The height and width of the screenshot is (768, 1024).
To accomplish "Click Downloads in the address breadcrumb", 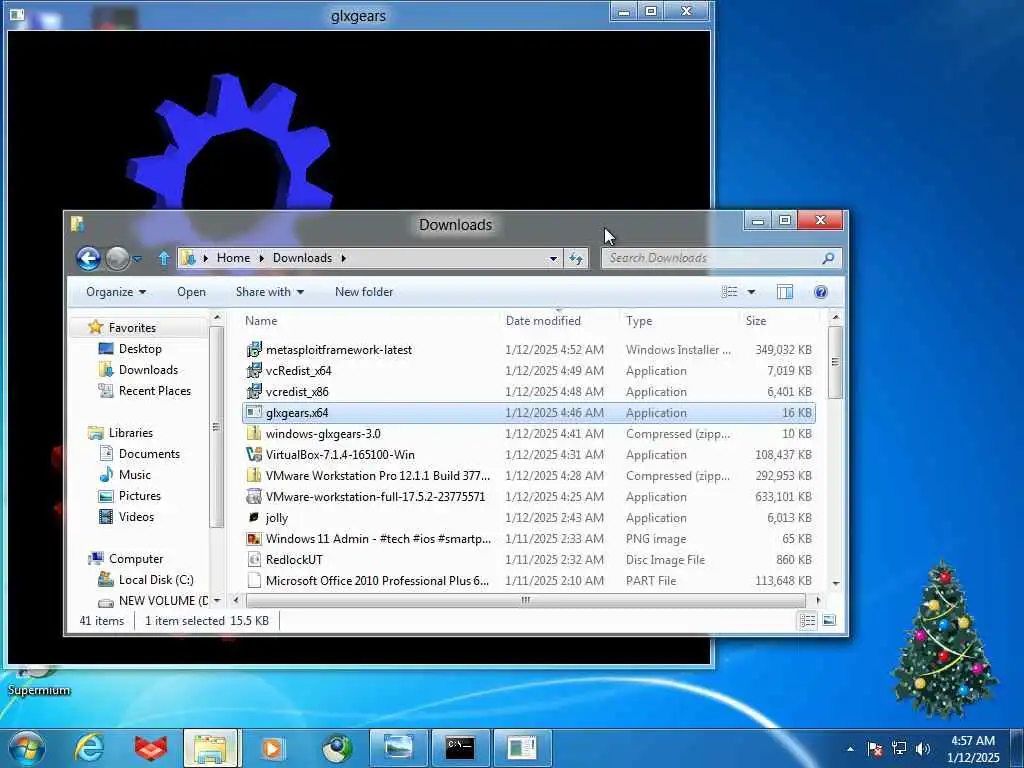I will click(302, 258).
